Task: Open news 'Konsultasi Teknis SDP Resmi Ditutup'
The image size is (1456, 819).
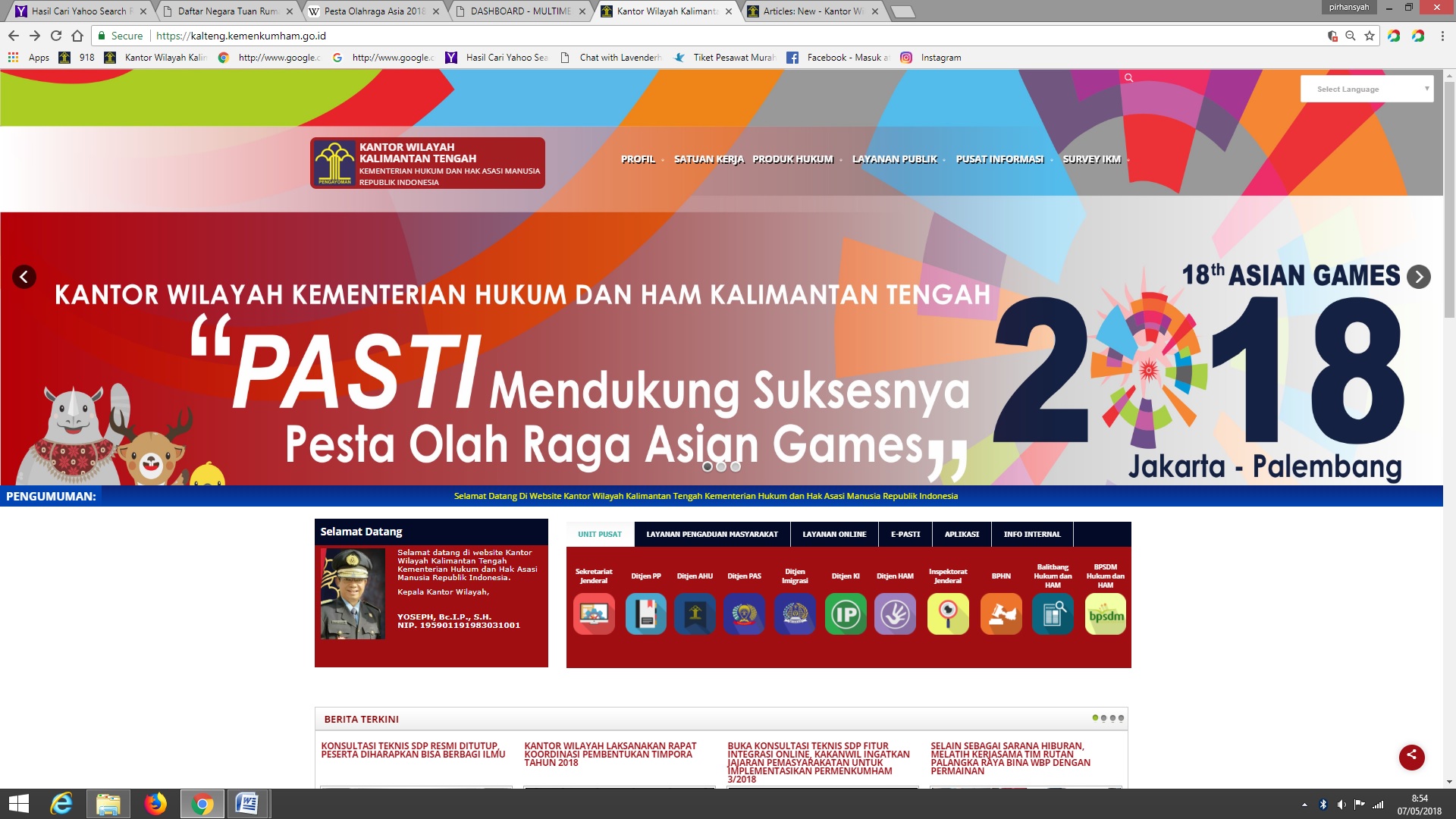Action: coord(413,750)
